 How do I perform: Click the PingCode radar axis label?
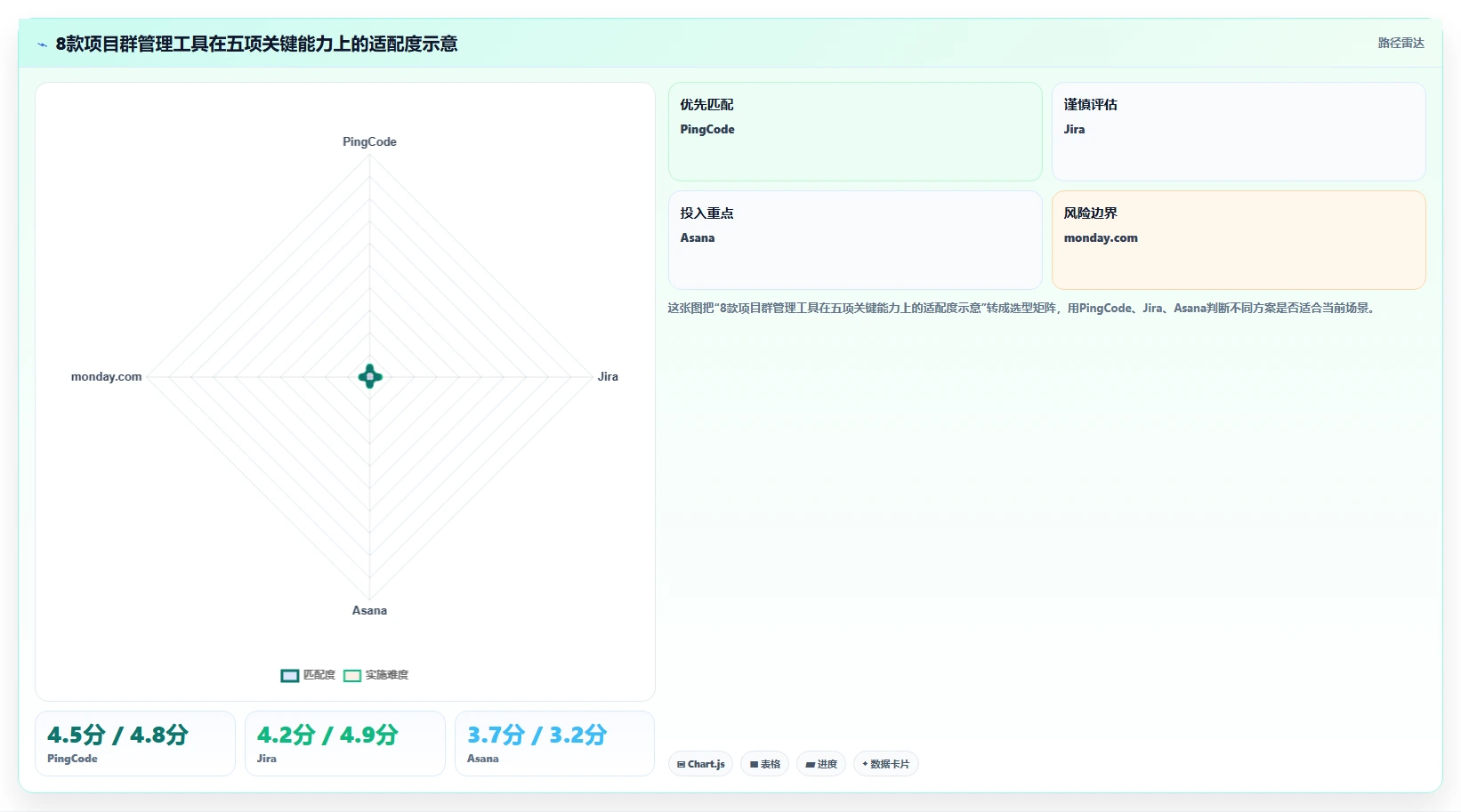(x=369, y=141)
